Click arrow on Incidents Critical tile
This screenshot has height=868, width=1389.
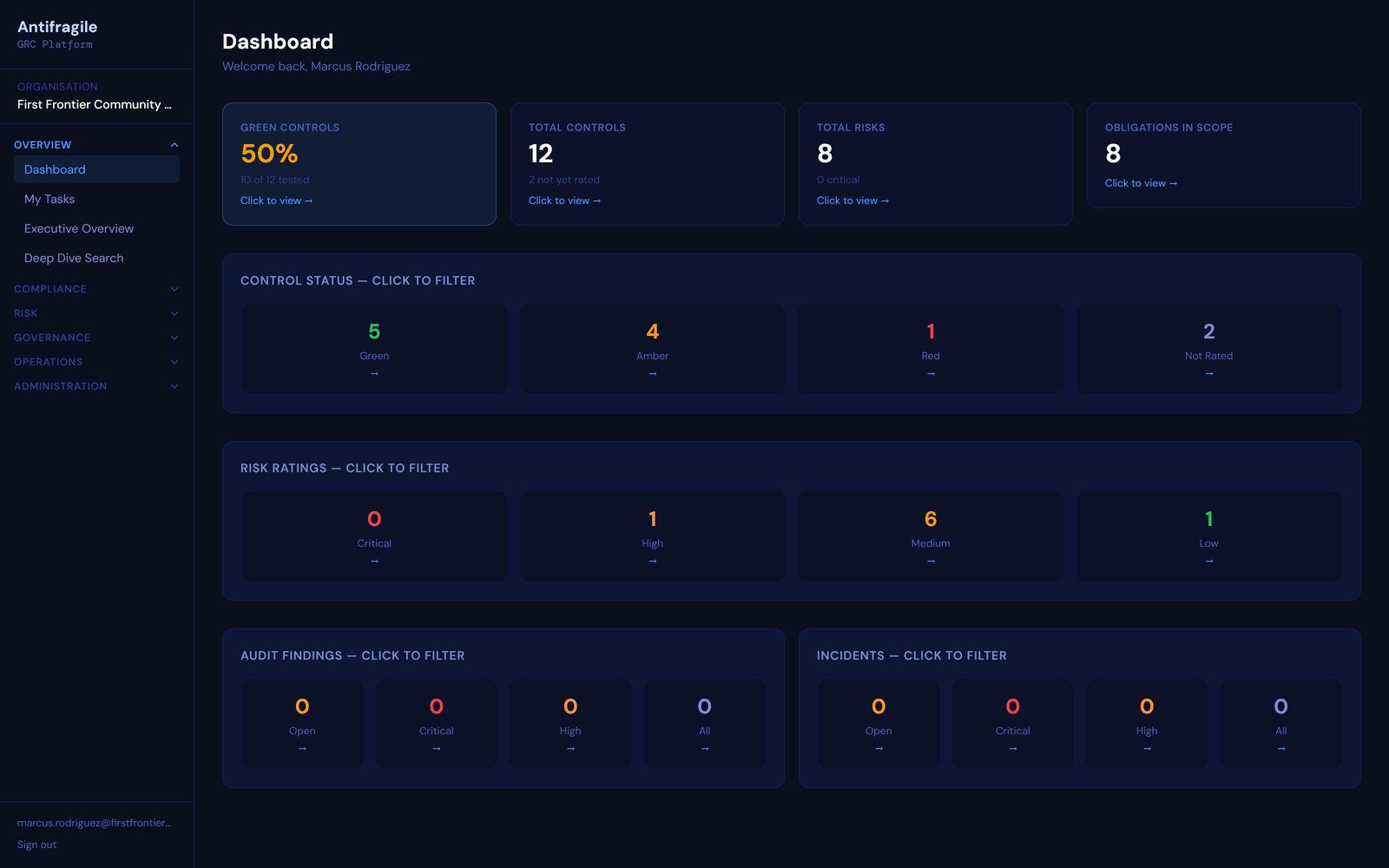coord(1013,749)
